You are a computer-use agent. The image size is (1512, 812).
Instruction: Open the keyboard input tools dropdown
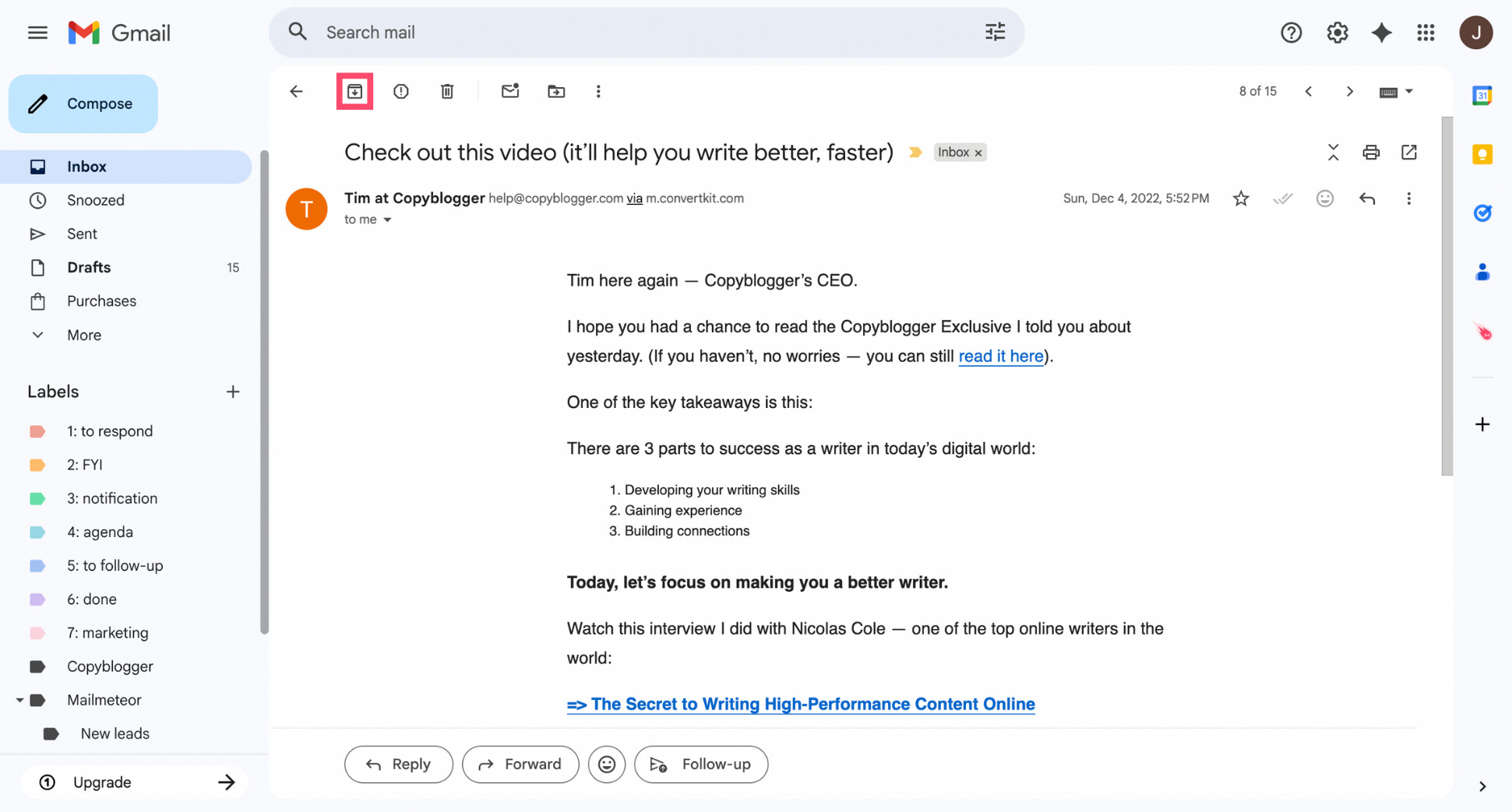(1396, 91)
